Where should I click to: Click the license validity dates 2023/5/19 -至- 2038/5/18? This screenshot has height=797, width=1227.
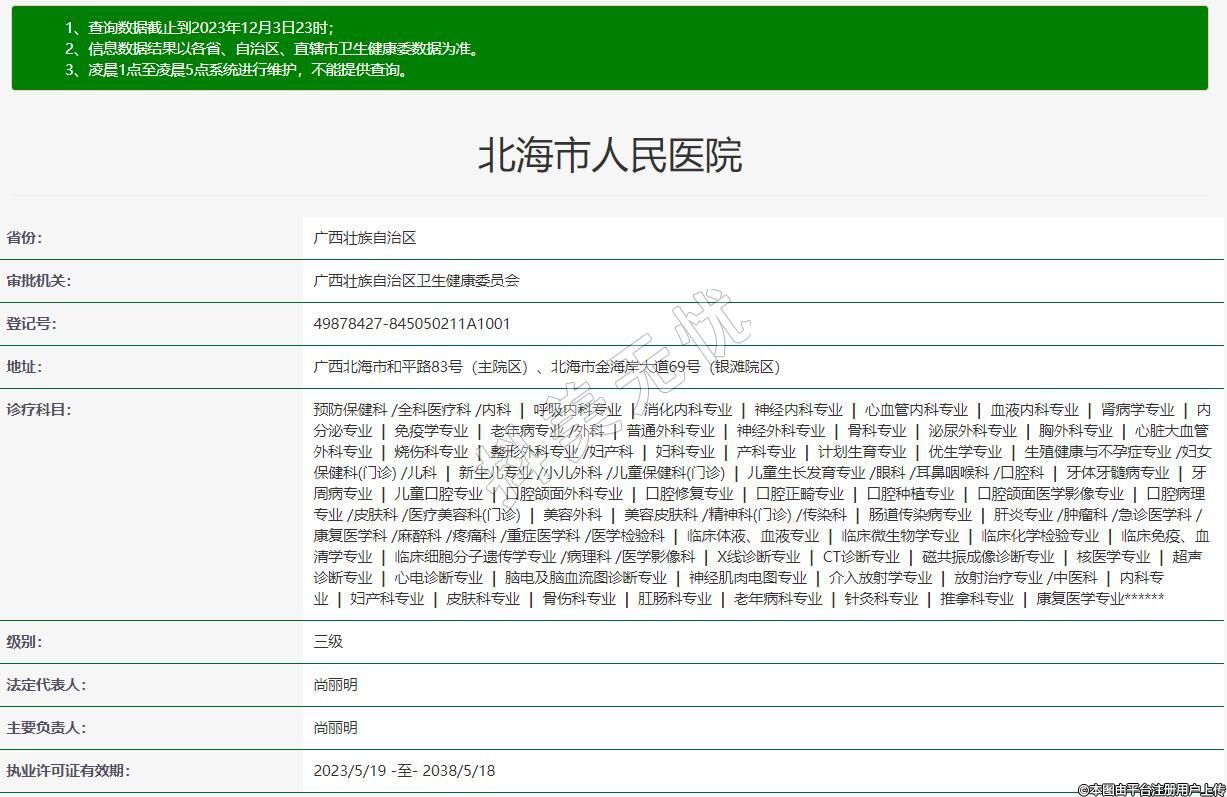[404, 771]
